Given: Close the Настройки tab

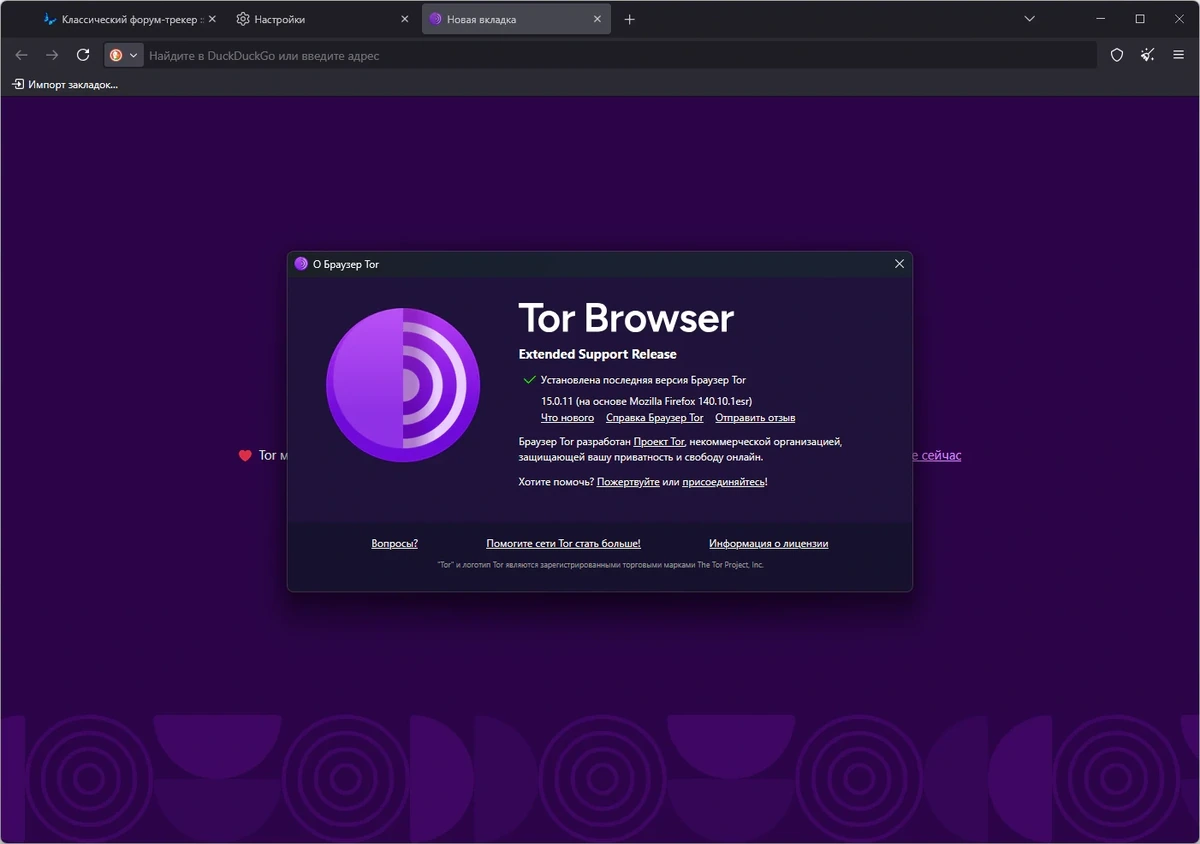Looking at the screenshot, I should pyautogui.click(x=404, y=19).
